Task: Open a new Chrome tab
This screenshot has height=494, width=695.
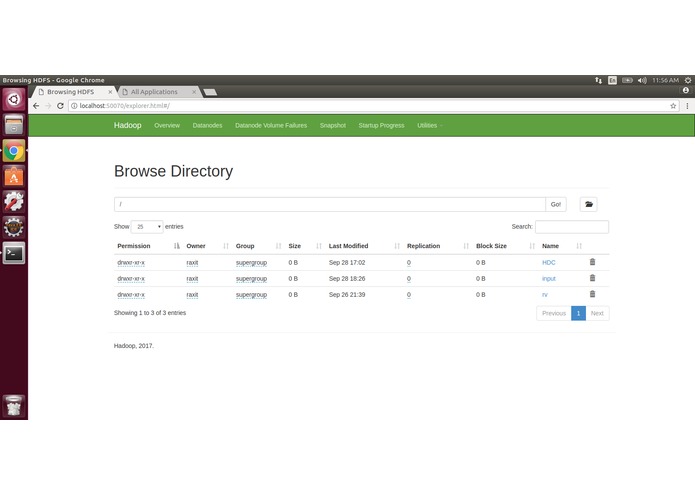Action: coord(210,92)
